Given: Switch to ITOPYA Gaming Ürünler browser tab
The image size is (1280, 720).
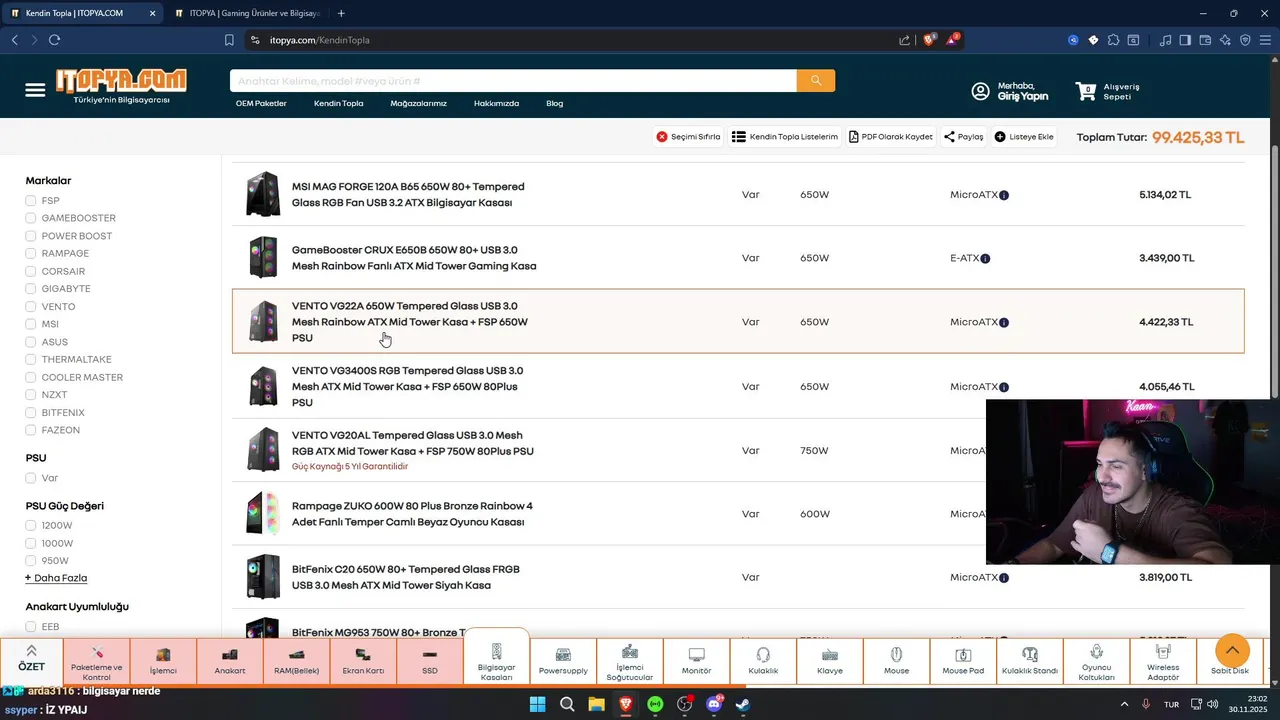Looking at the screenshot, I should tap(246, 13).
